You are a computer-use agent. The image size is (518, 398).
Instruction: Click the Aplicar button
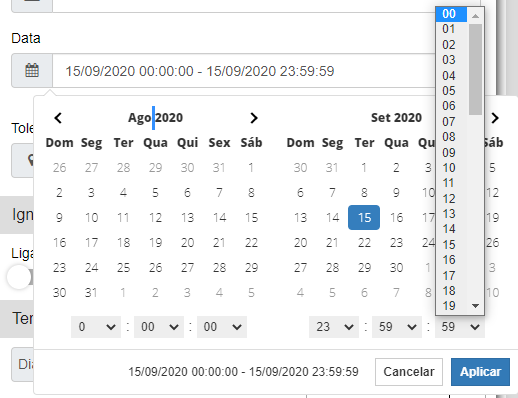coord(480,372)
